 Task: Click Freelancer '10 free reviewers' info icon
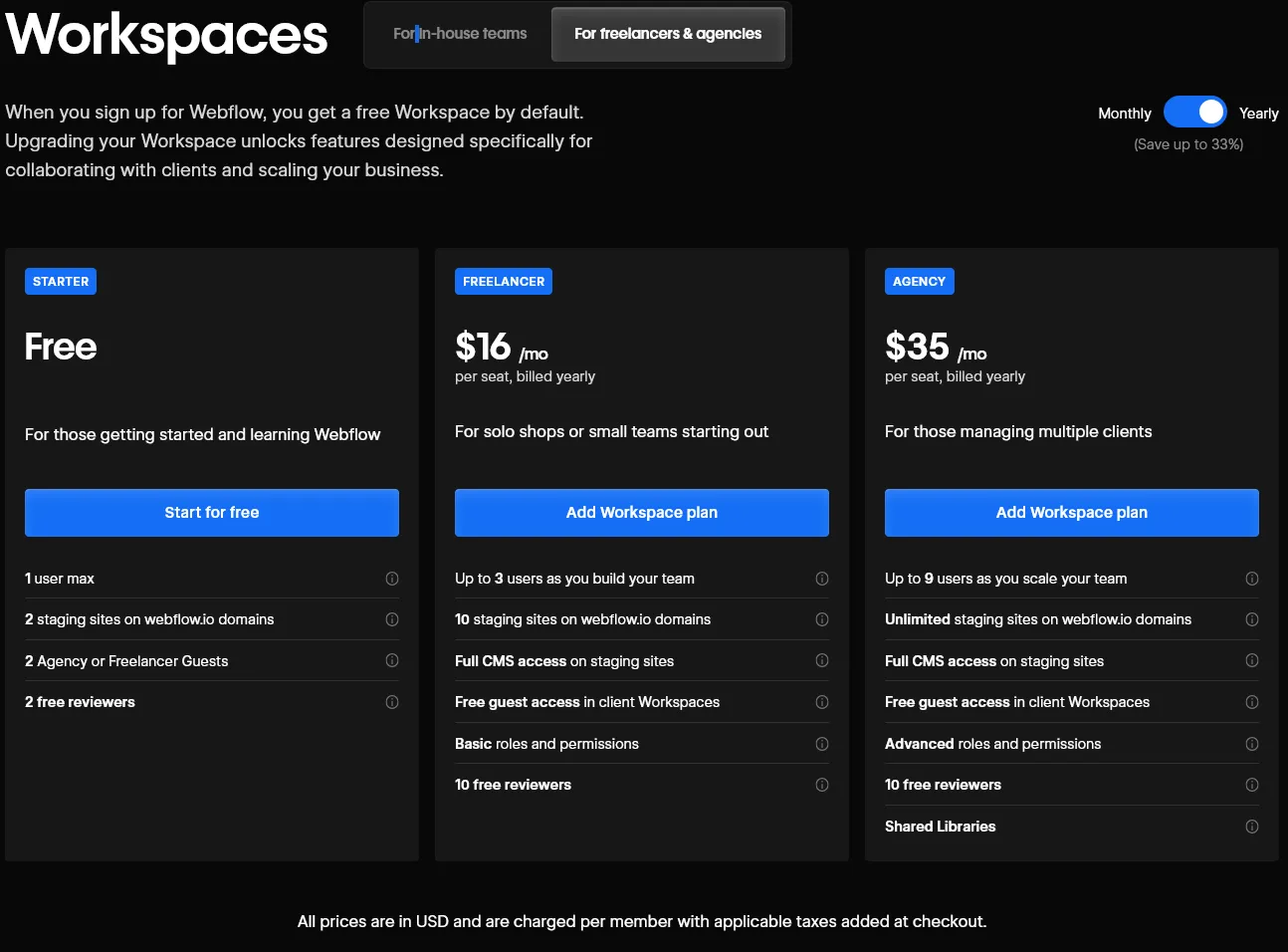click(x=822, y=785)
